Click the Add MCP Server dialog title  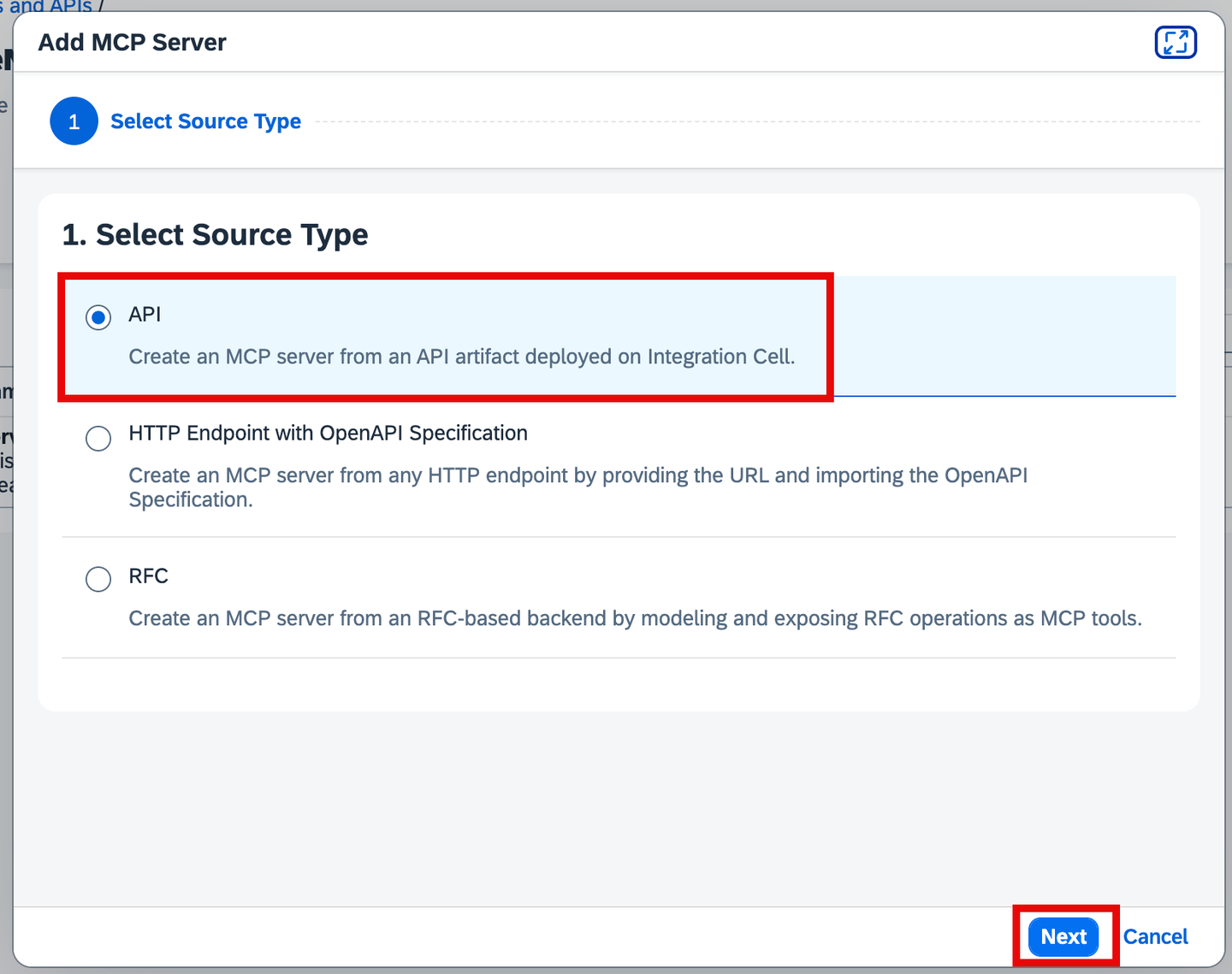(133, 42)
